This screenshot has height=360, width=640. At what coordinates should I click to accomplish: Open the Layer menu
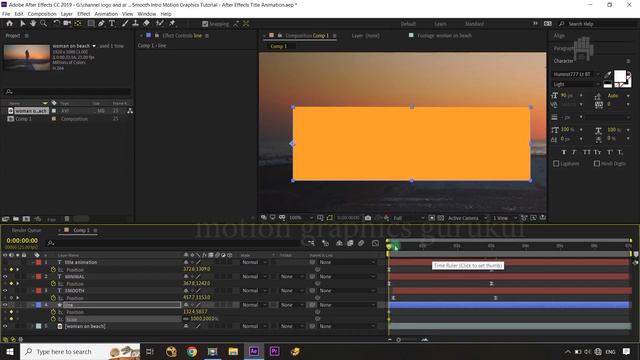67,14
